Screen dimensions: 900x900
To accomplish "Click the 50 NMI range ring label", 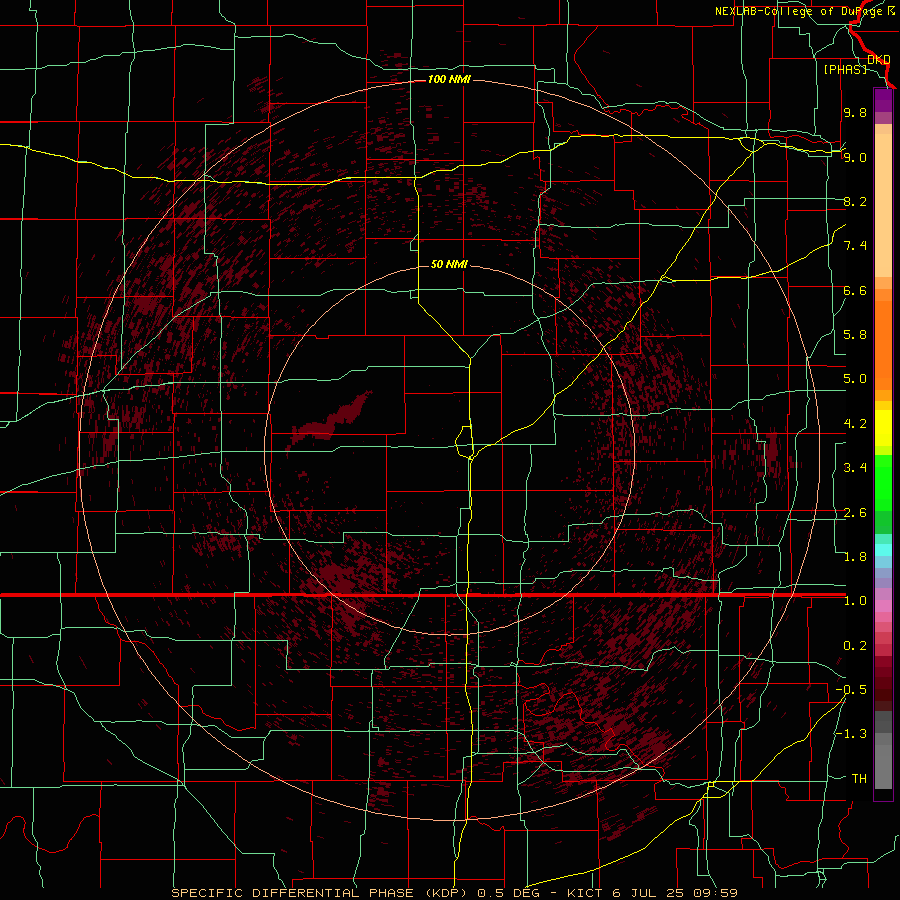I will (449, 264).
